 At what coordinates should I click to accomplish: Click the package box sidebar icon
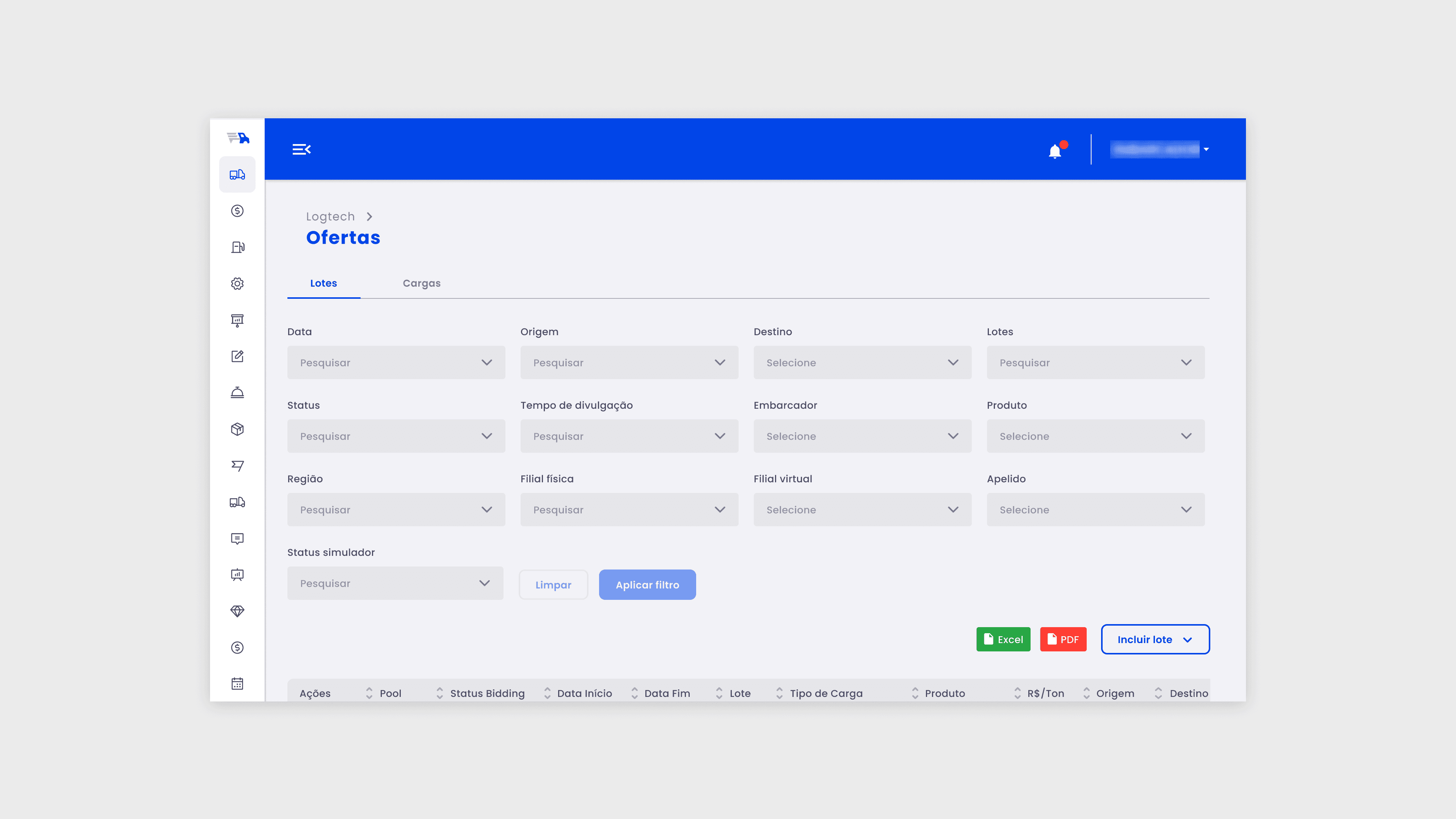(x=237, y=429)
